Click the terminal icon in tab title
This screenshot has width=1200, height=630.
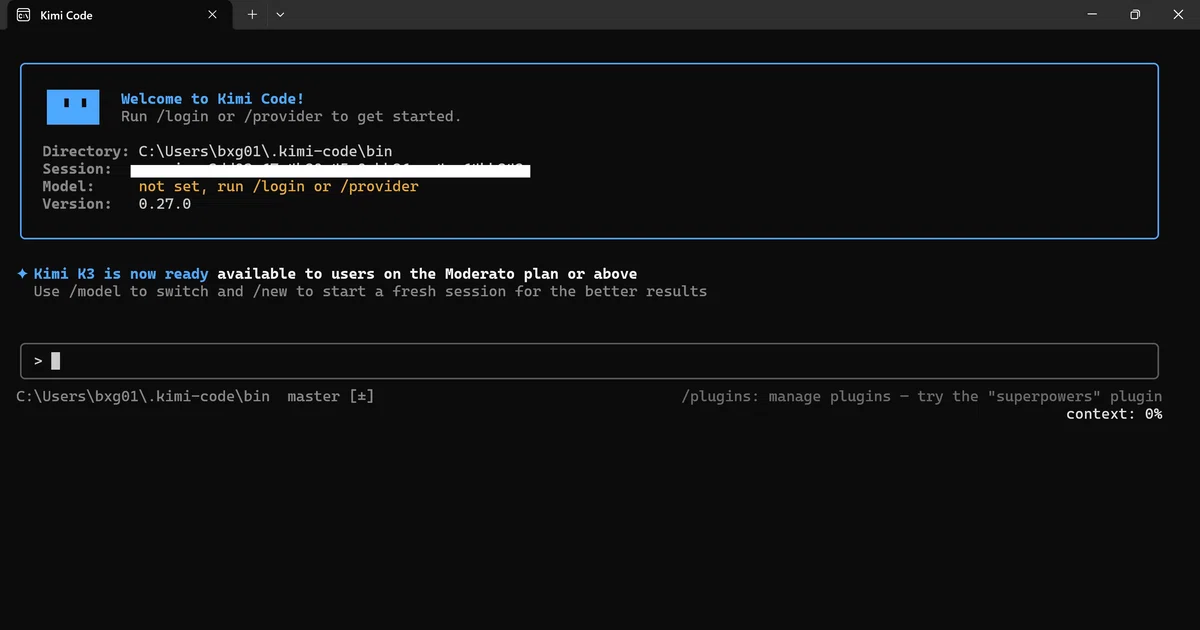point(23,15)
